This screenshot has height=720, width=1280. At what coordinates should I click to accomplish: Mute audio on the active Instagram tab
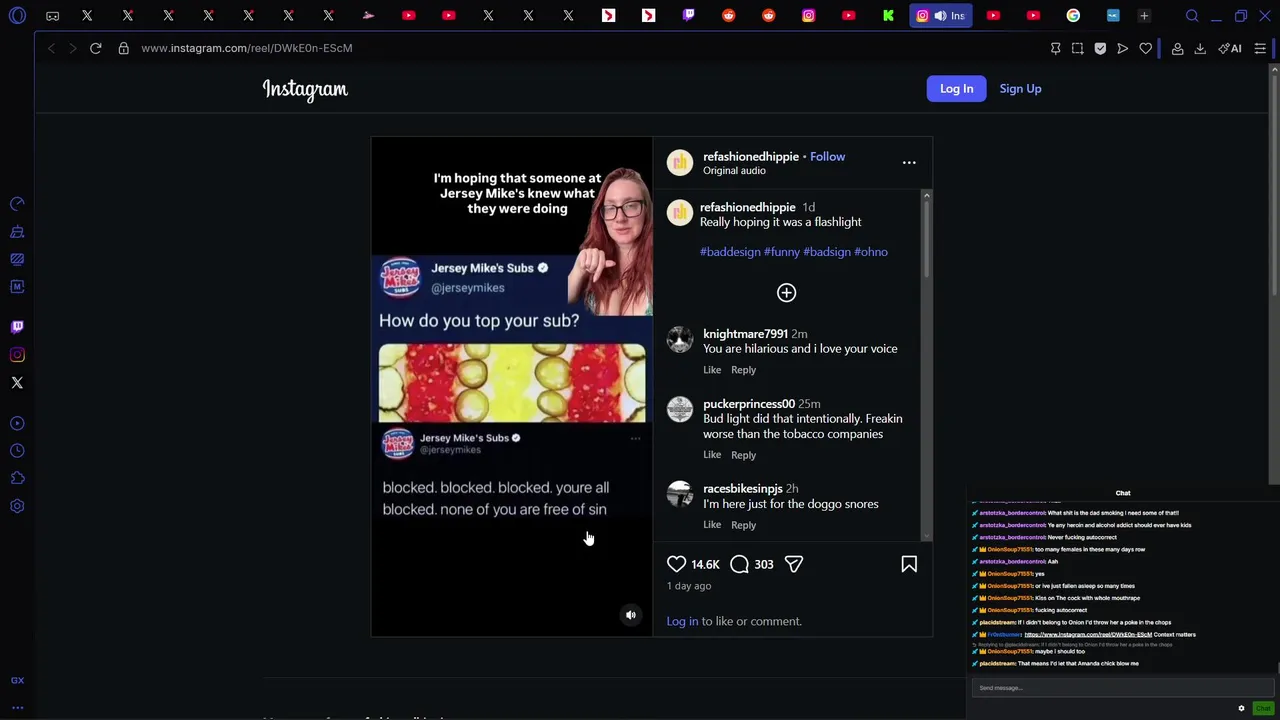tap(940, 16)
